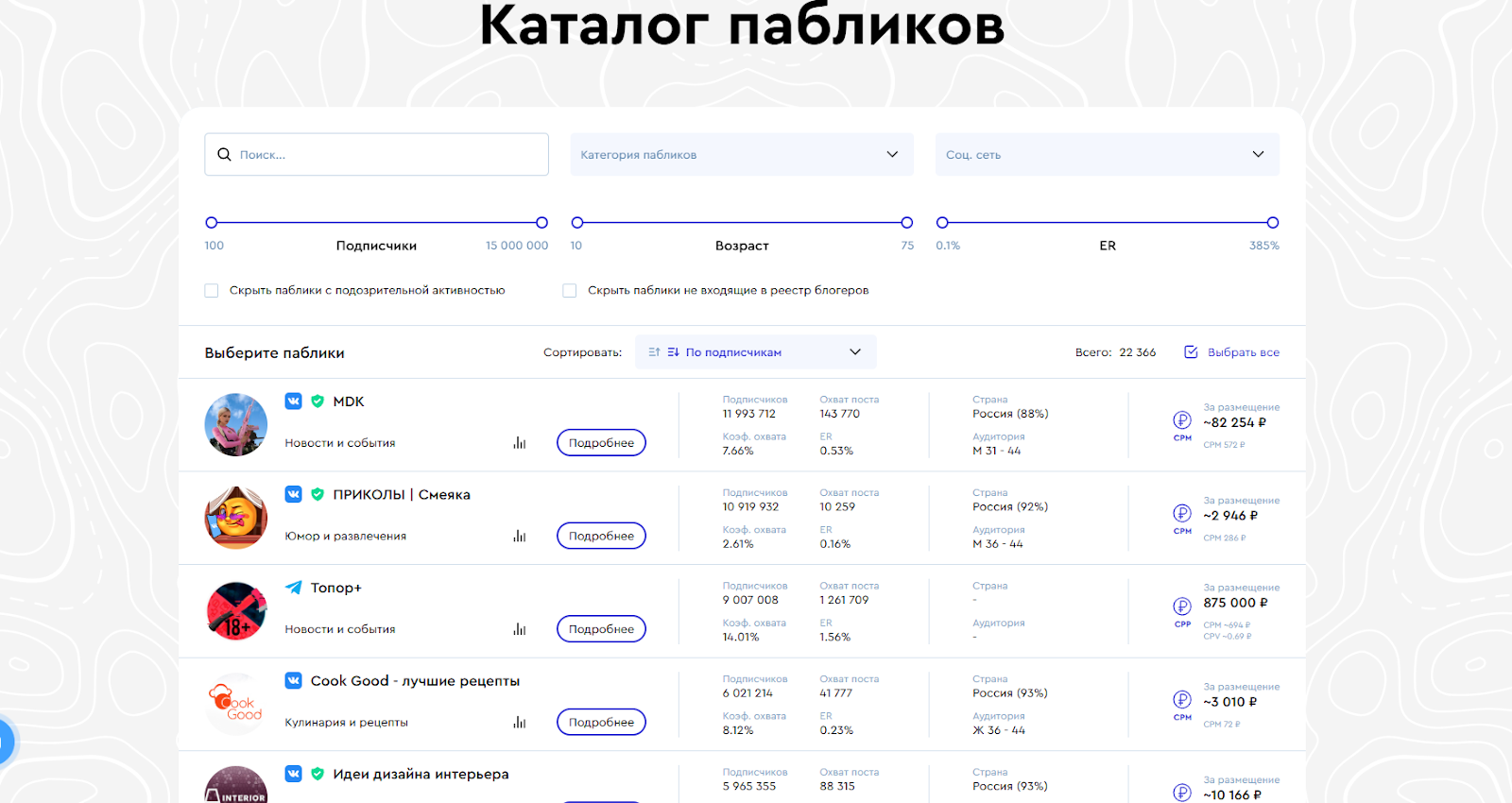Open the MDK public title

click(x=349, y=401)
